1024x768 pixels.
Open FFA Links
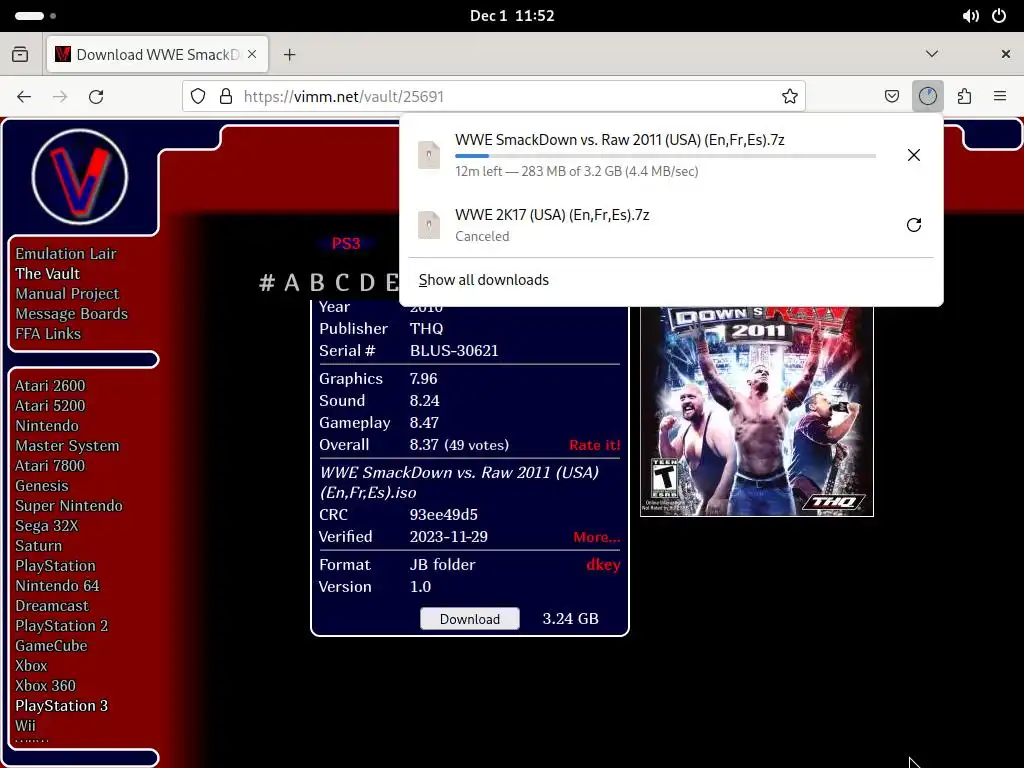(x=48, y=334)
